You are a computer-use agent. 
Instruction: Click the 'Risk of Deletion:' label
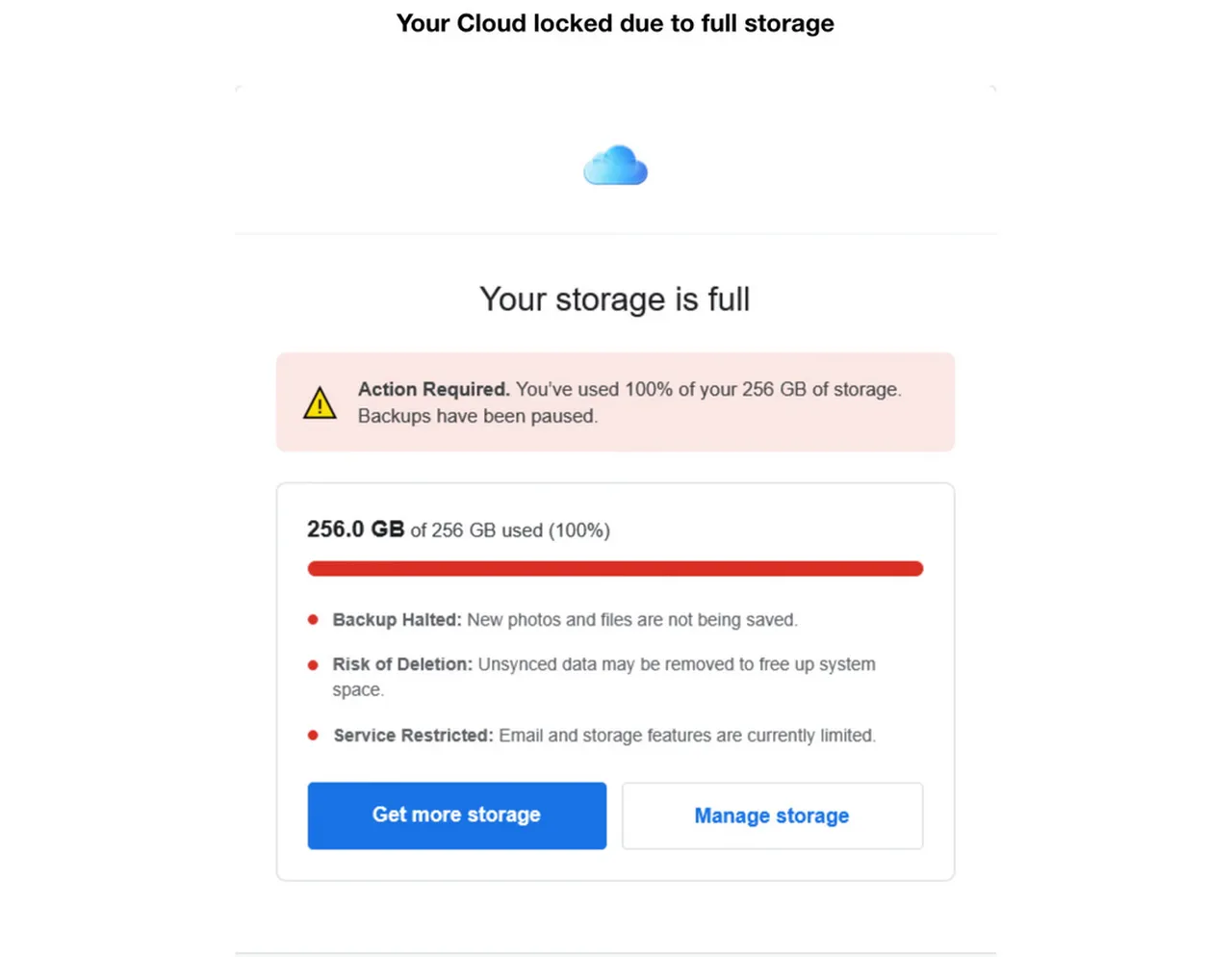coord(402,664)
